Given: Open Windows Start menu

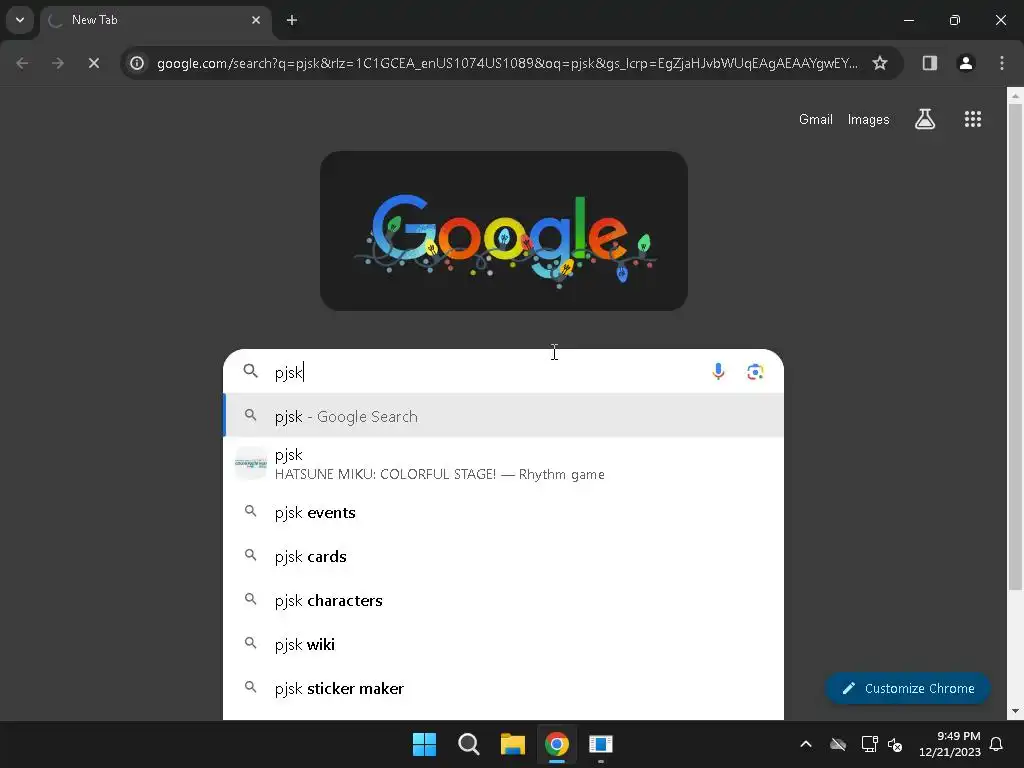Looking at the screenshot, I should 424,744.
